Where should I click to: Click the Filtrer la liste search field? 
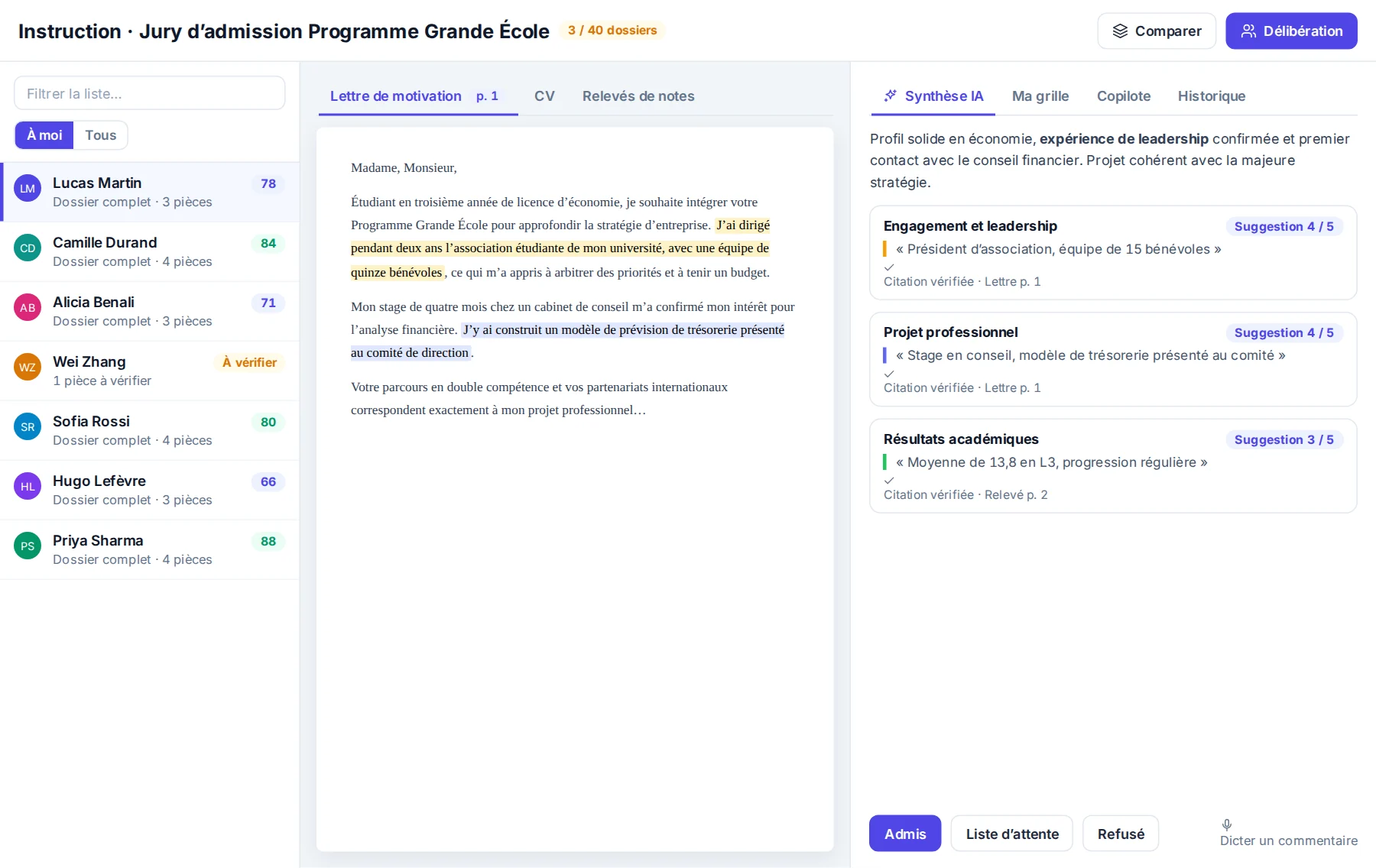click(150, 93)
